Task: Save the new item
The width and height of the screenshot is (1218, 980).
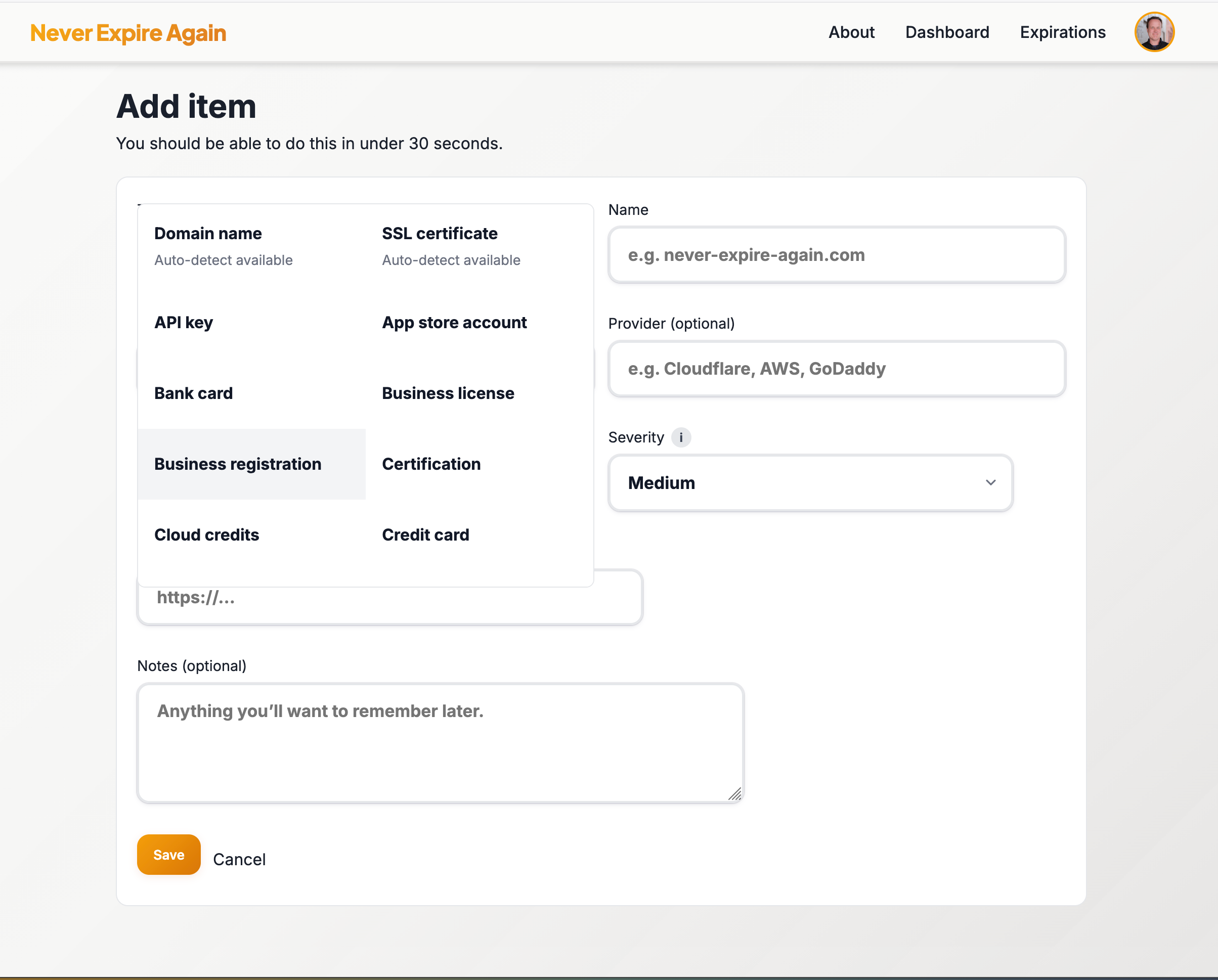Action: tap(168, 855)
